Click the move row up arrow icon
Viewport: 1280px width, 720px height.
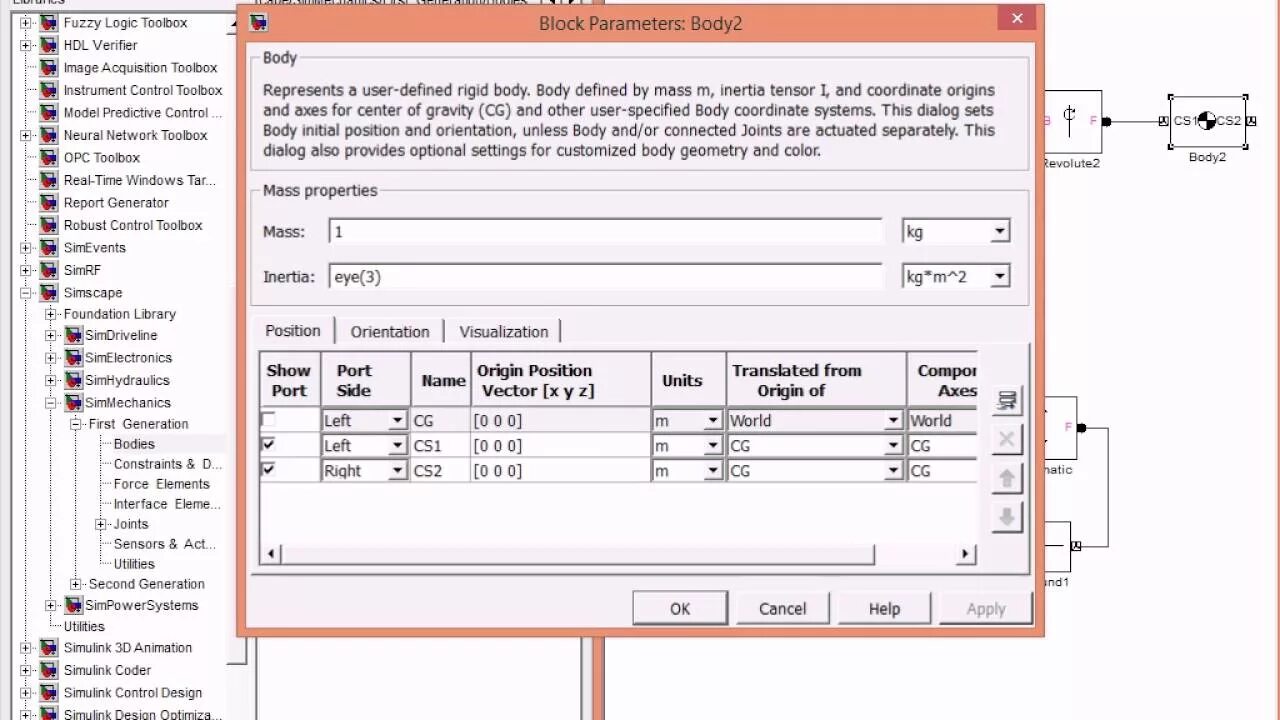pyautogui.click(x=1007, y=478)
